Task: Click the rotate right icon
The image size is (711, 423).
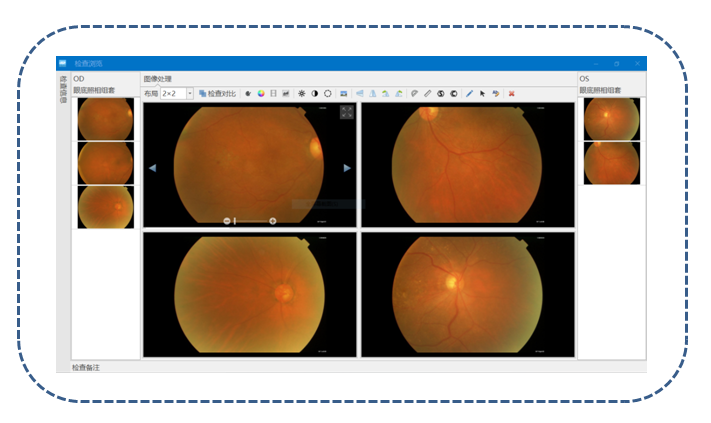Action: [399, 93]
